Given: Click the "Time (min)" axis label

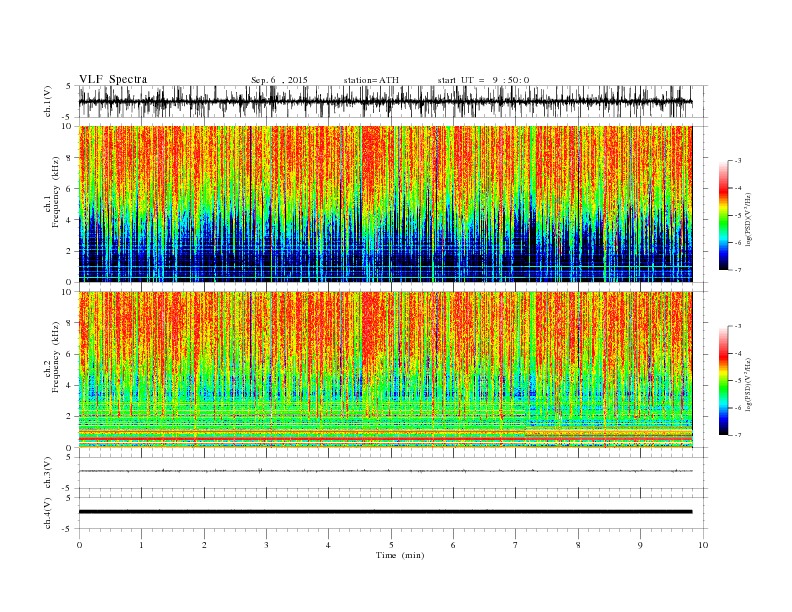Looking at the screenshot, I should [400, 555].
